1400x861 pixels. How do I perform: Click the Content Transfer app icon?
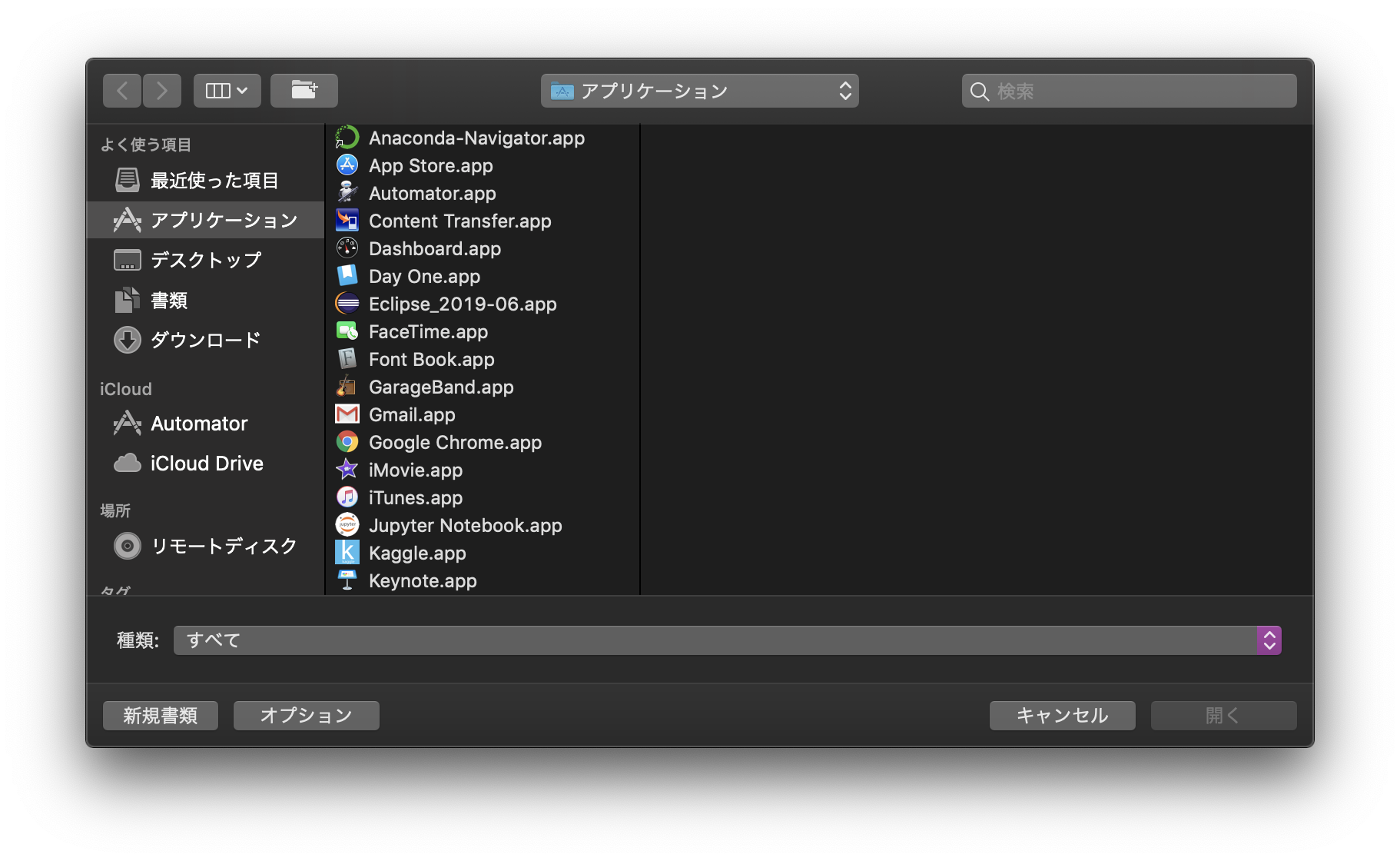click(x=347, y=221)
